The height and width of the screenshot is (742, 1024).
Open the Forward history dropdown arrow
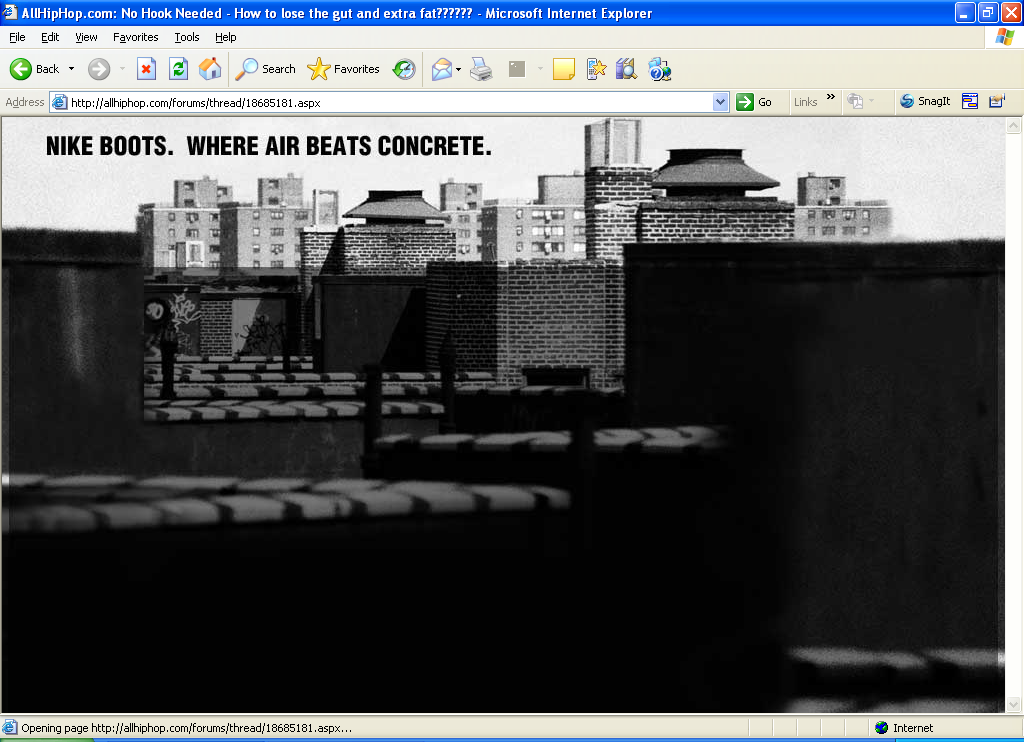[x=122, y=69]
